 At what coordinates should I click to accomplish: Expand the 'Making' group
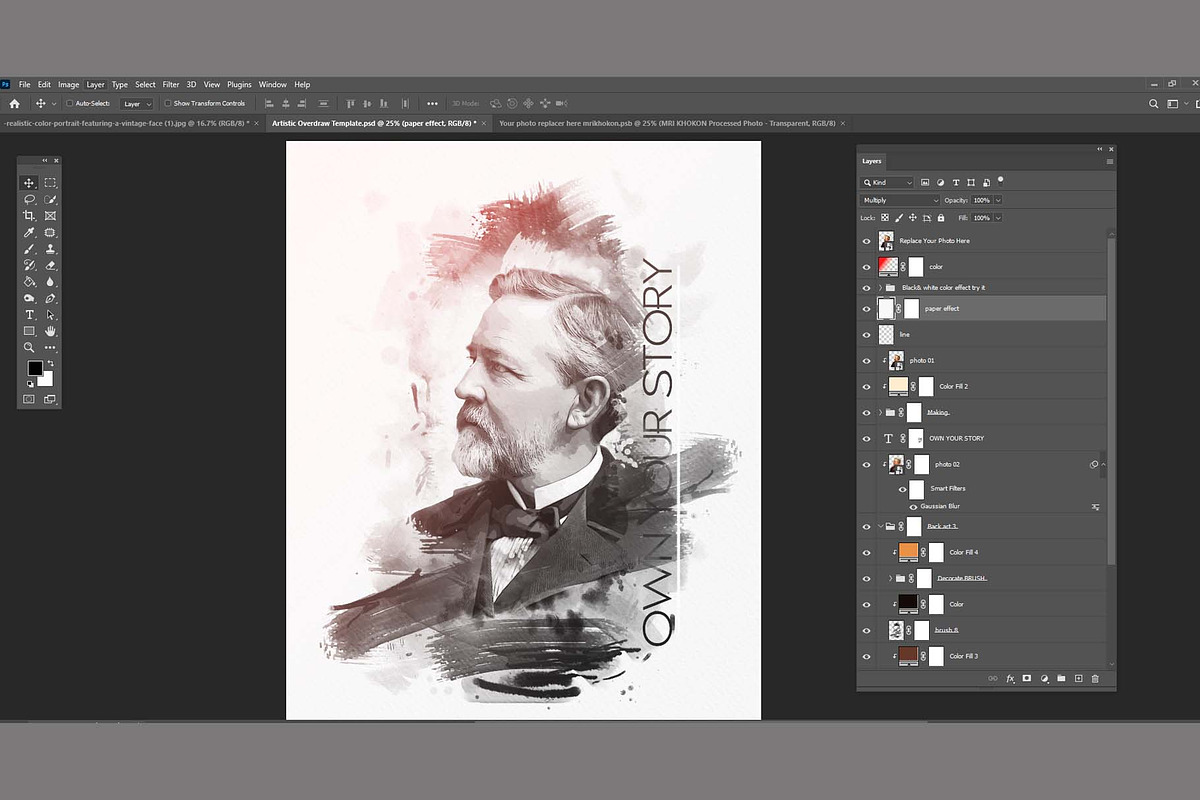(x=880, y=412)
